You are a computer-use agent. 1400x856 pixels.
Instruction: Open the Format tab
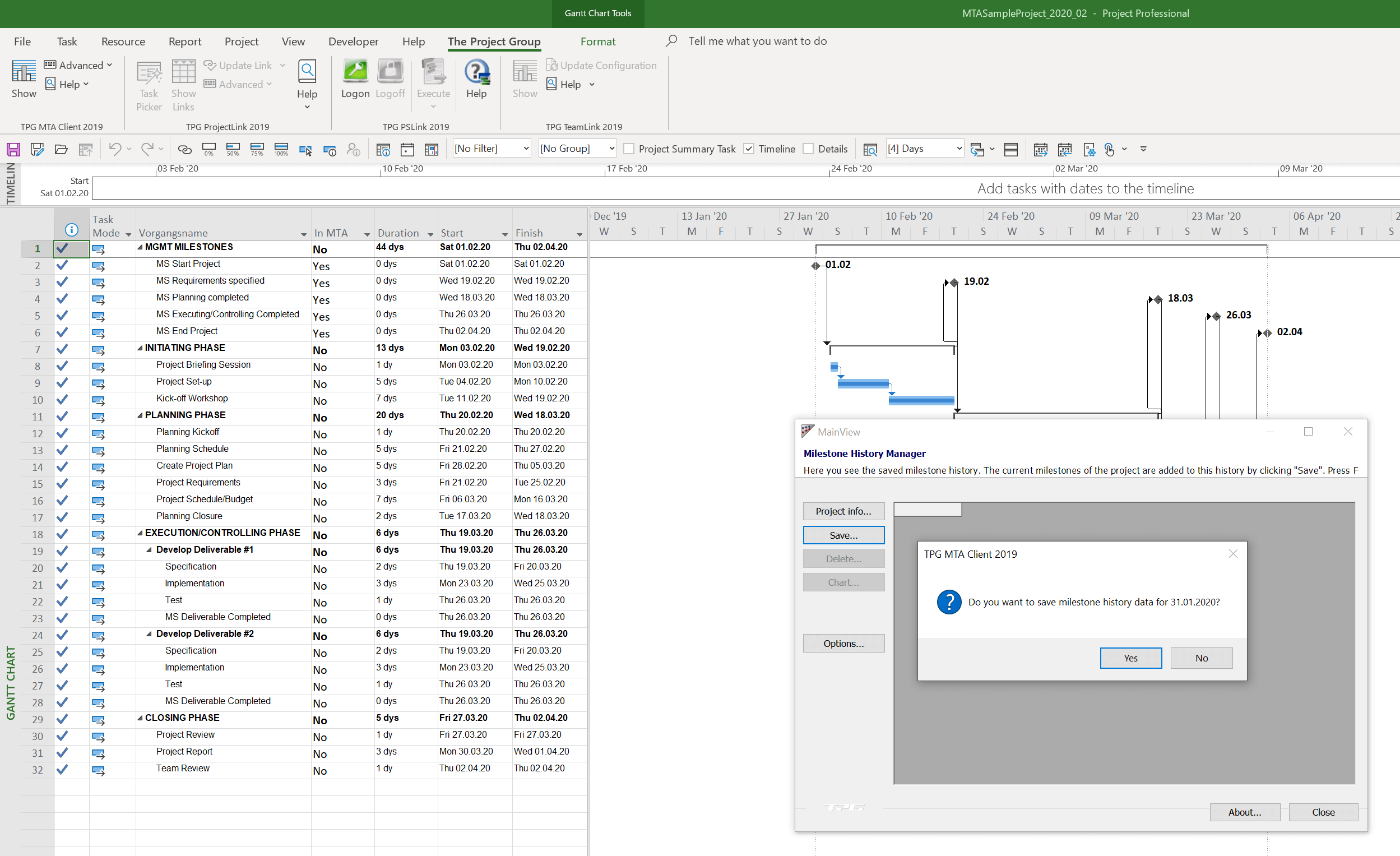pyautogui.click(x=598, y=41)
